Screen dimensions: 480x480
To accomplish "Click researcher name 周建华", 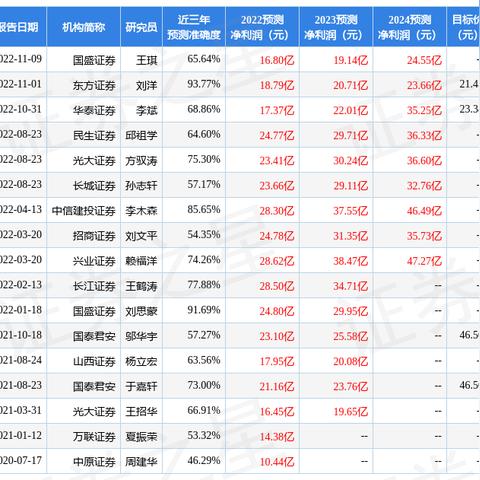I will coord(141,462).
